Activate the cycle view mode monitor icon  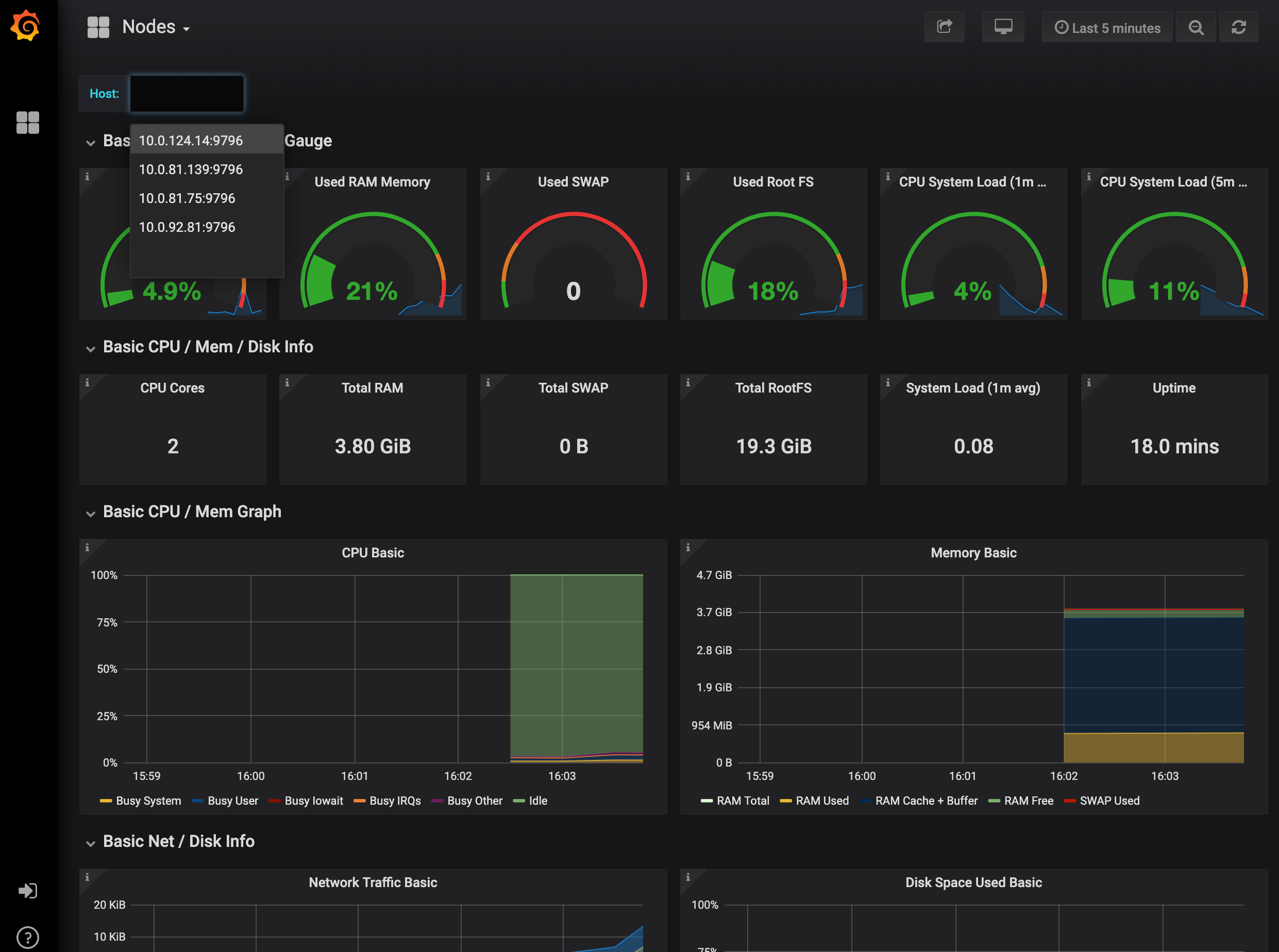[1003, 27]
